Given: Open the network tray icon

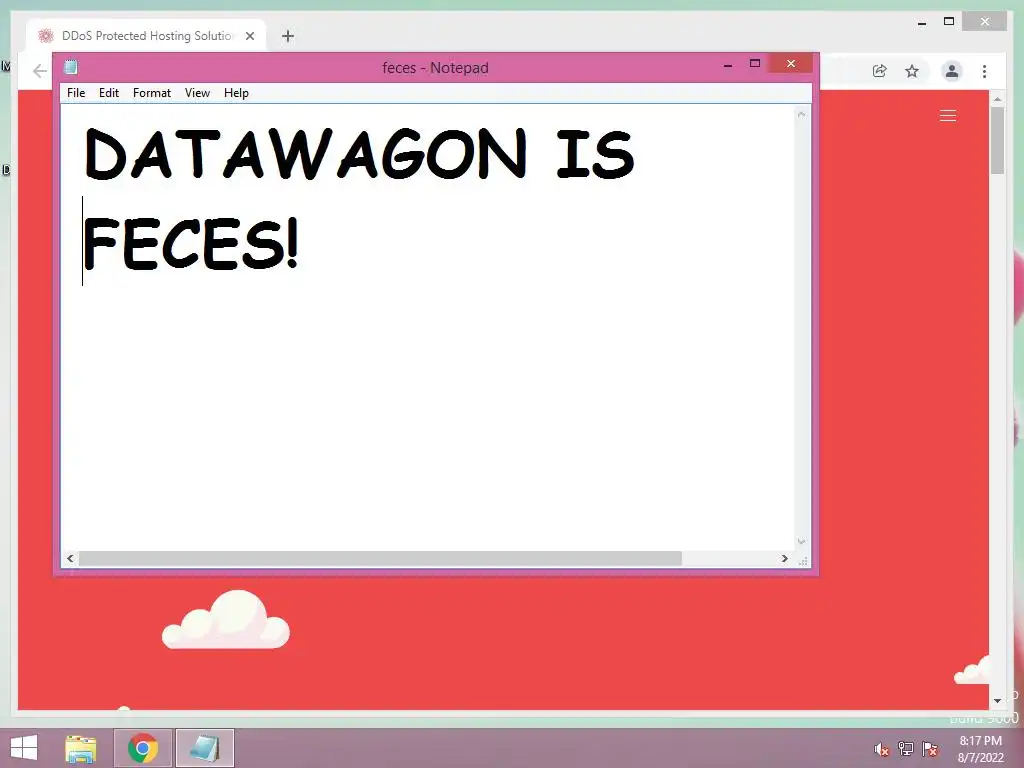Looking at the screenshot, I should click(906, 749).
